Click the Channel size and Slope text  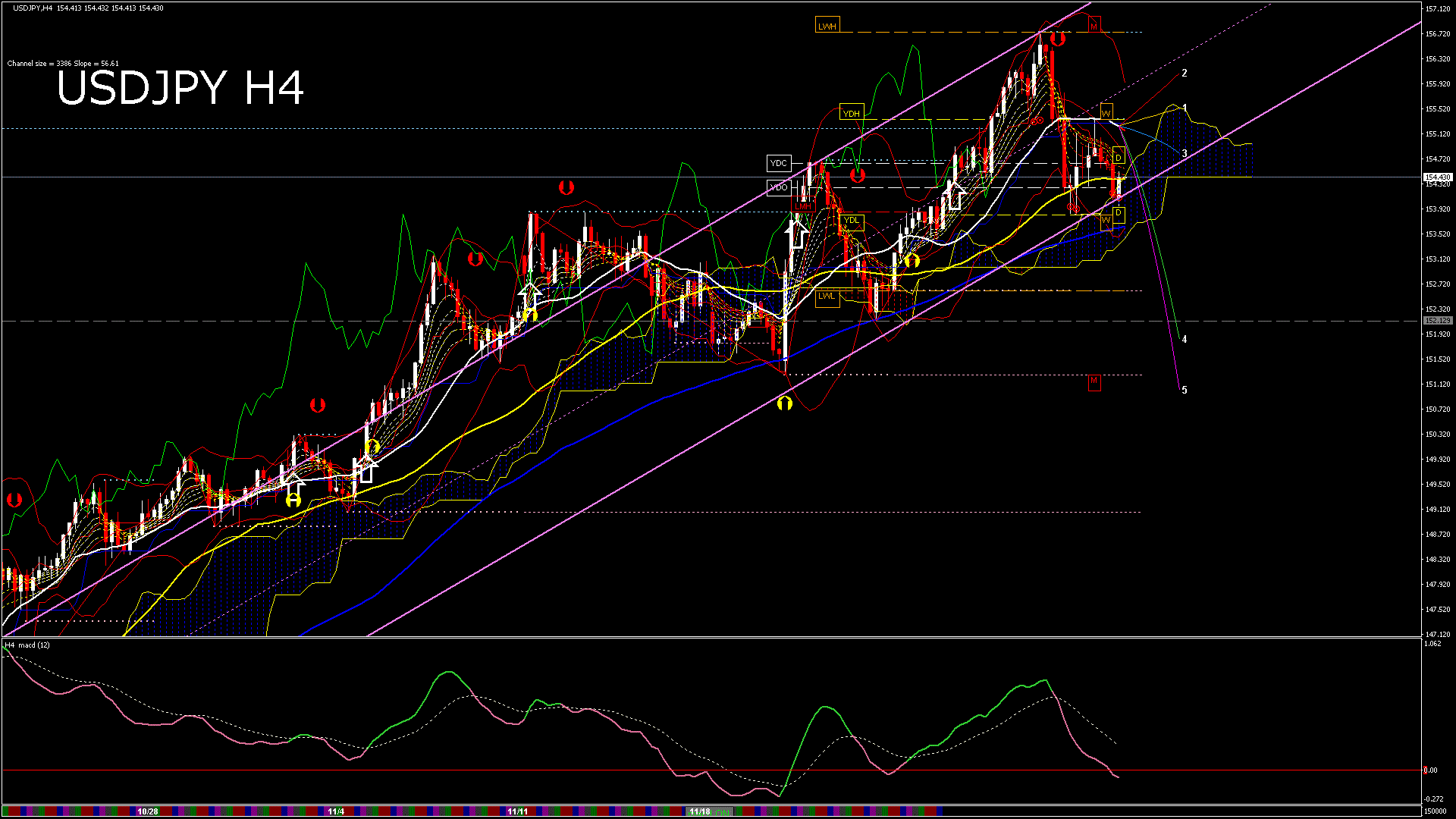pos(63,64)
